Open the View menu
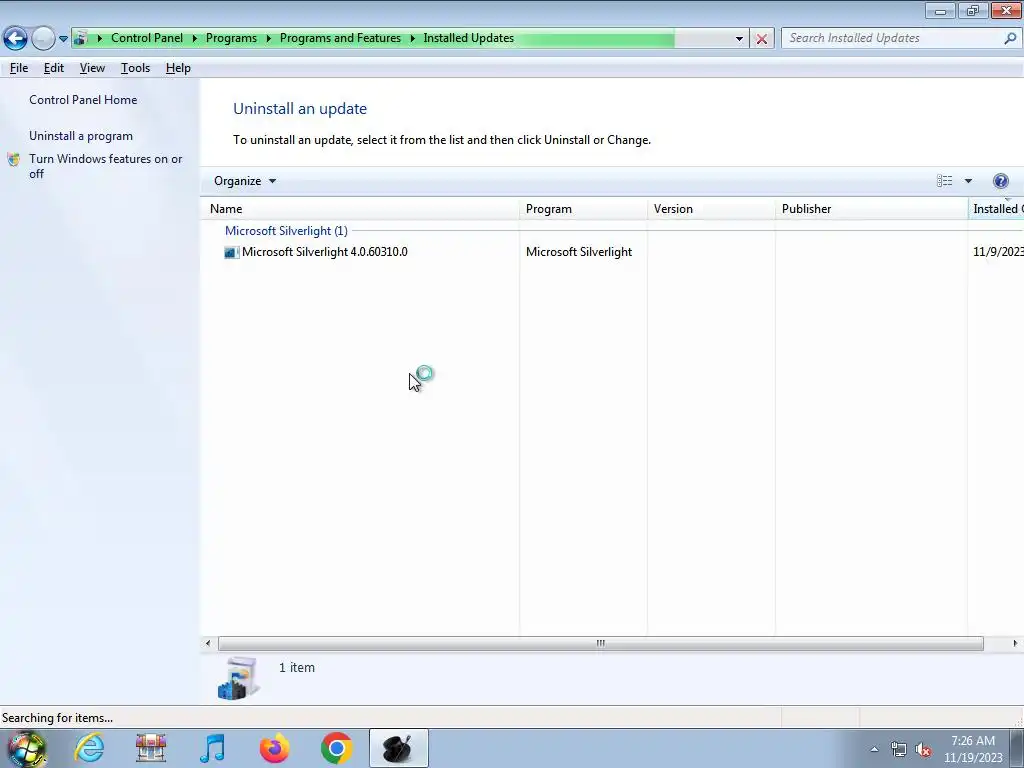This screenshot has width=1024, height=768. point(92,68)
